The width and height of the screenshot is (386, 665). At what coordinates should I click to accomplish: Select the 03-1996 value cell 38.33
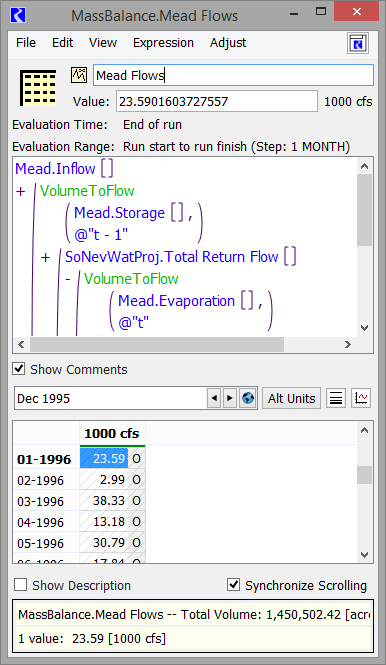[x=104, y=500]
